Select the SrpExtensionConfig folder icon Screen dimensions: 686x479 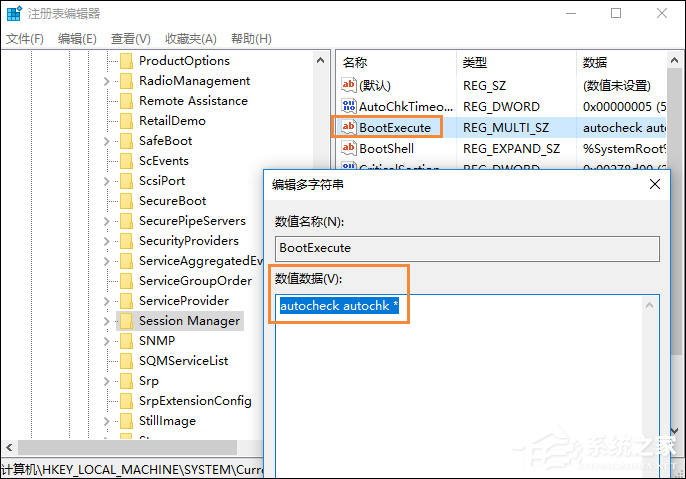click(x=126, y=401)
